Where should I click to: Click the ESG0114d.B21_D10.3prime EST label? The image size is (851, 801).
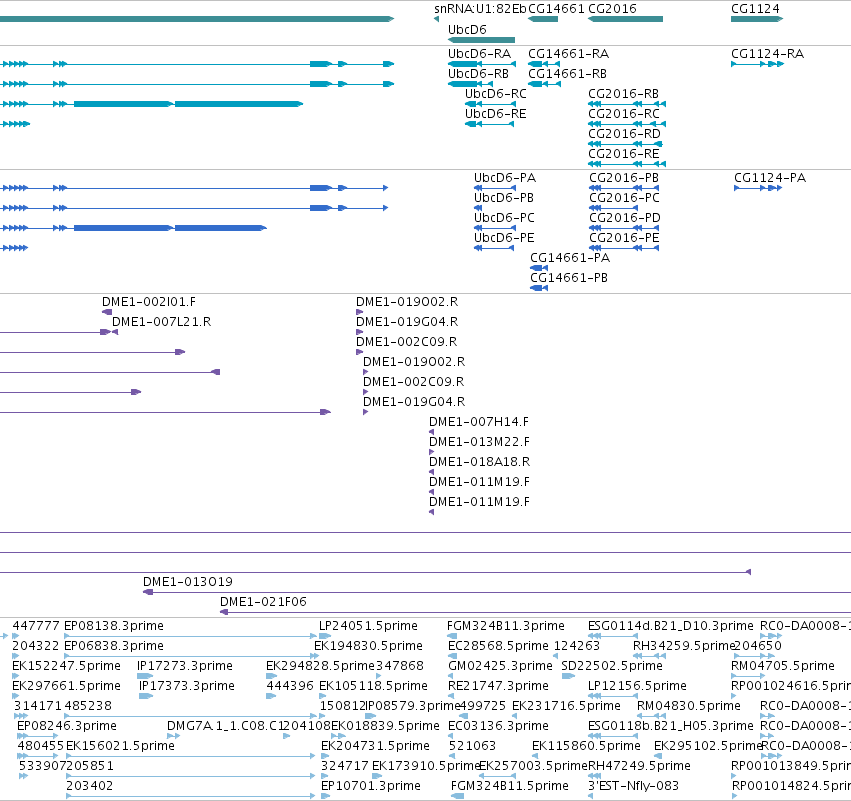click(671, 626)
